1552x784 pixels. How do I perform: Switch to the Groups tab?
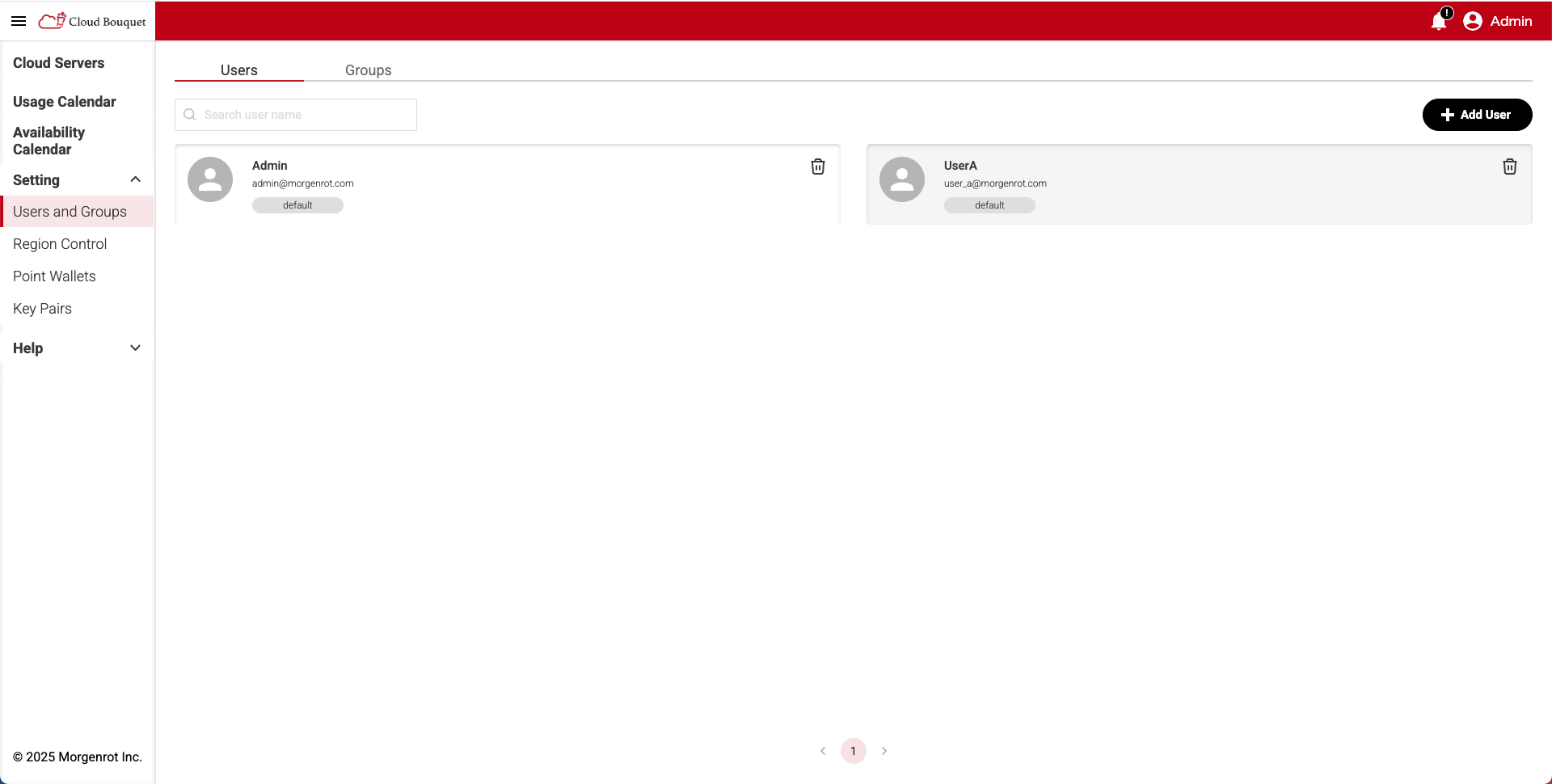pyautogui.click(x=368, y=70)
